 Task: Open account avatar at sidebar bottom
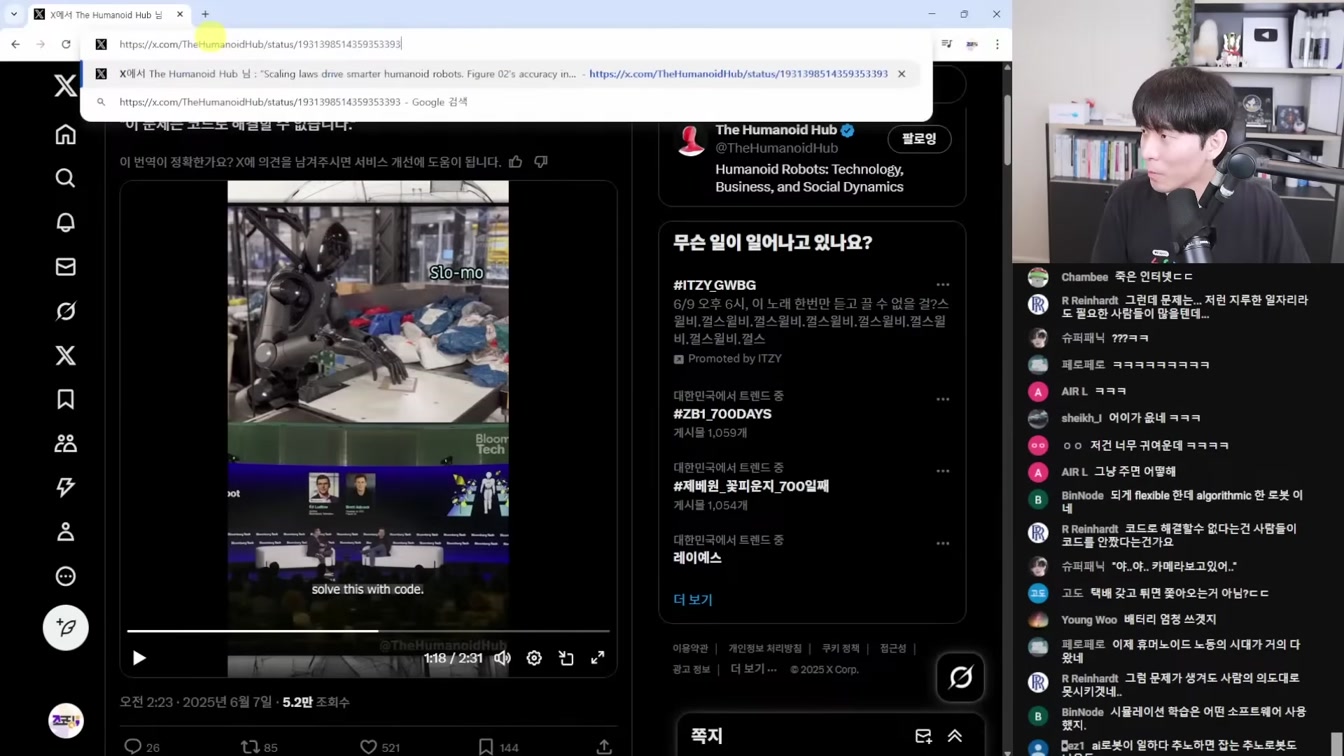point(65,721)
